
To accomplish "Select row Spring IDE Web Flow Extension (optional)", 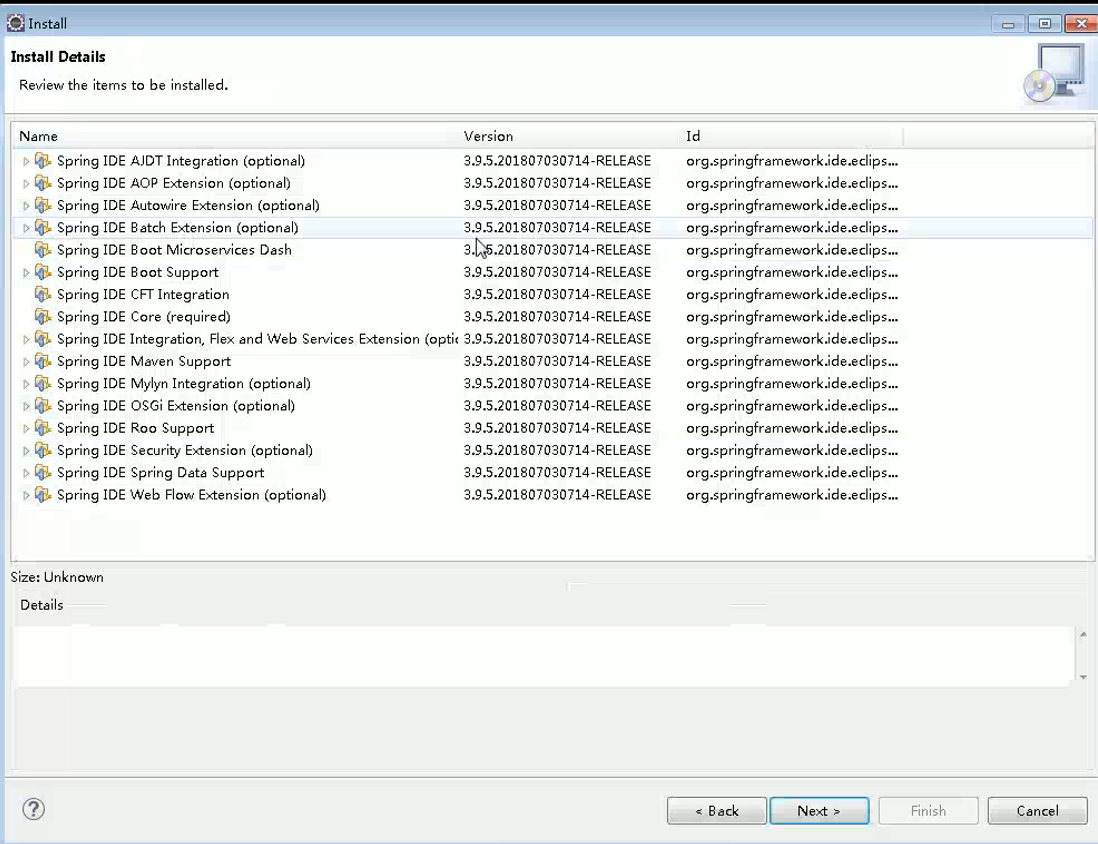I will coord(552,495).
